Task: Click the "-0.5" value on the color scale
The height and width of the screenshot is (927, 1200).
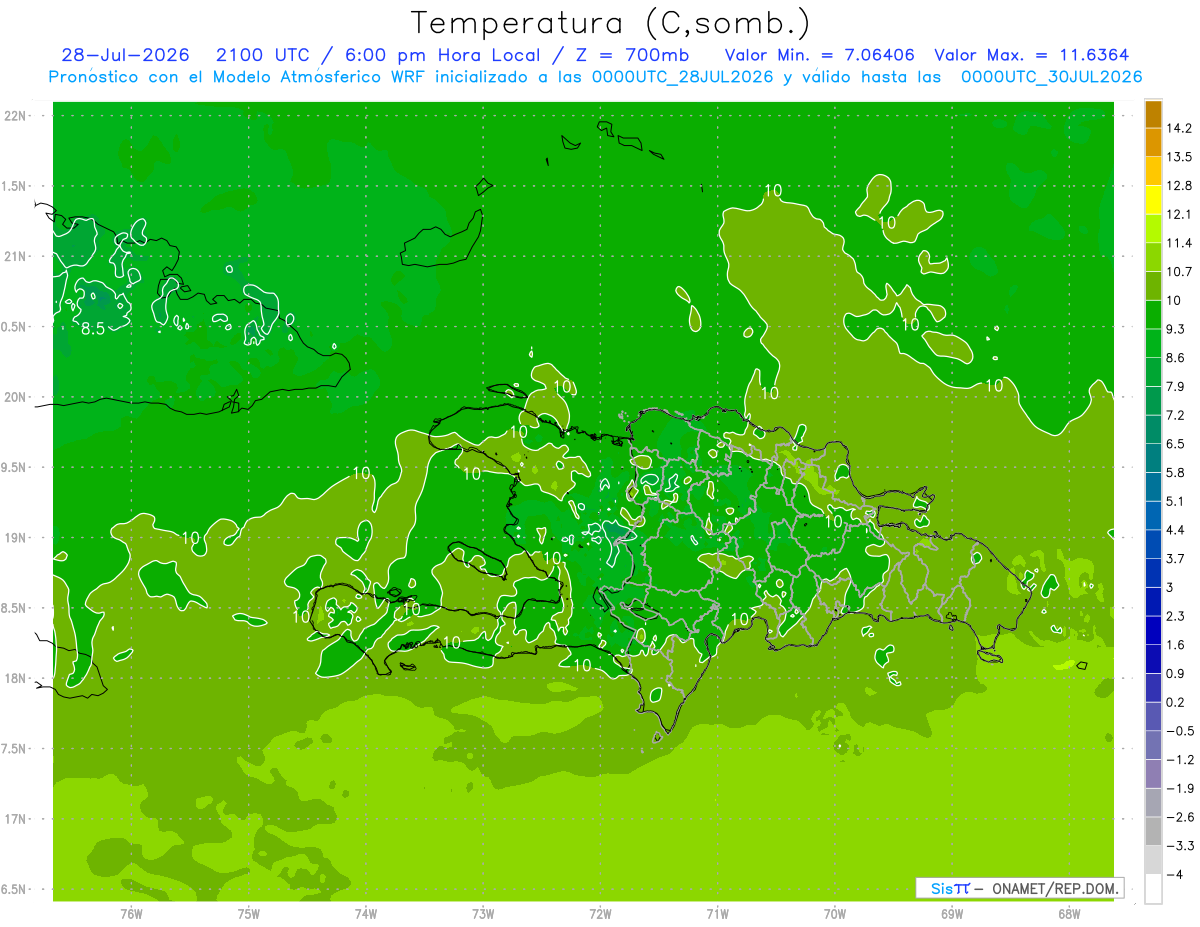Action: coord(1181,731)
